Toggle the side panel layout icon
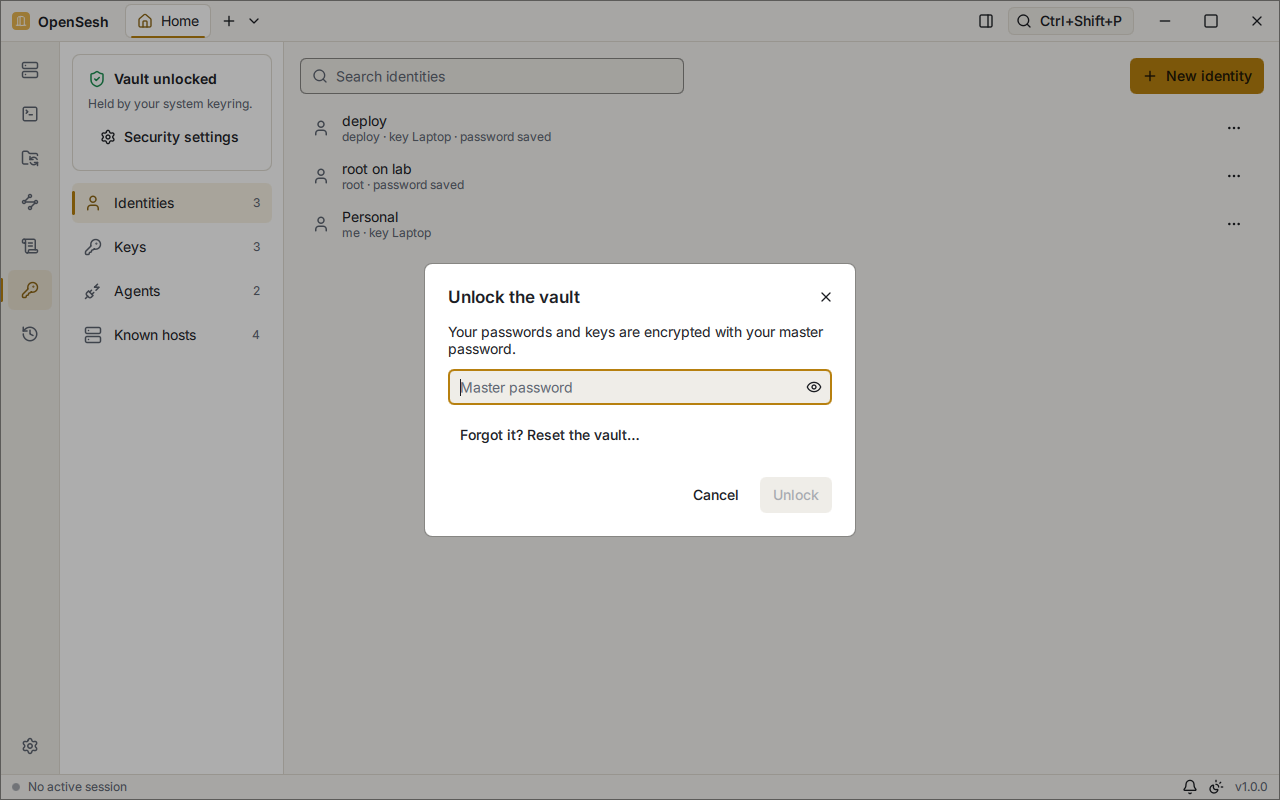The height and width of the screenshot is (800, 1280). tap(986, 21)
